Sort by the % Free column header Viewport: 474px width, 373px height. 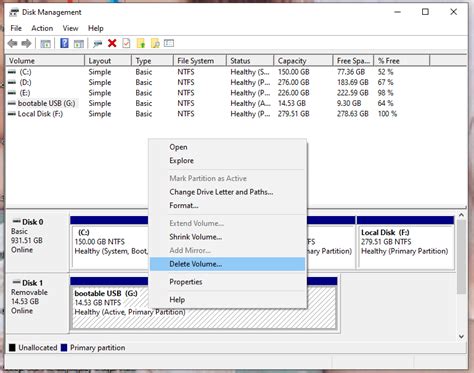coord(402,61)
